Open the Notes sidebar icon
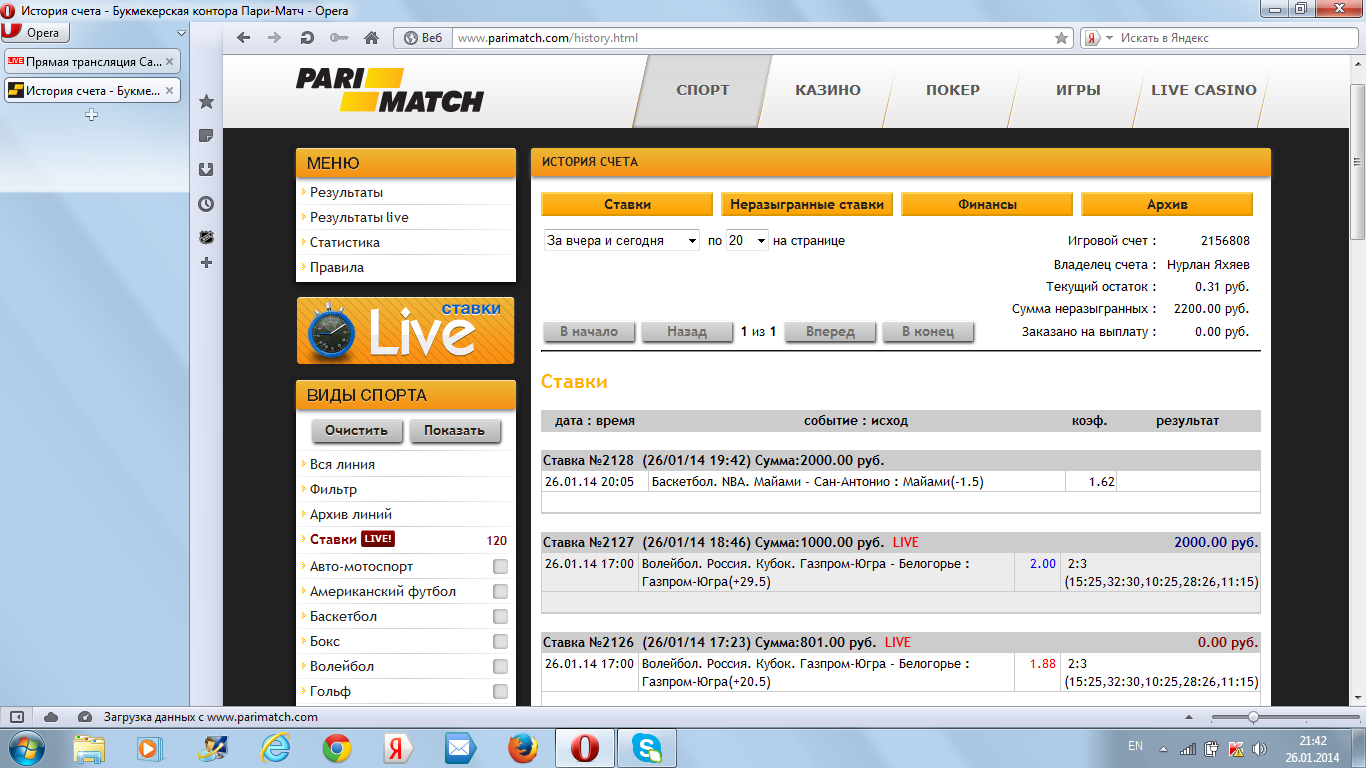This screenshot has width=1366, height=768. pos(206,136)
